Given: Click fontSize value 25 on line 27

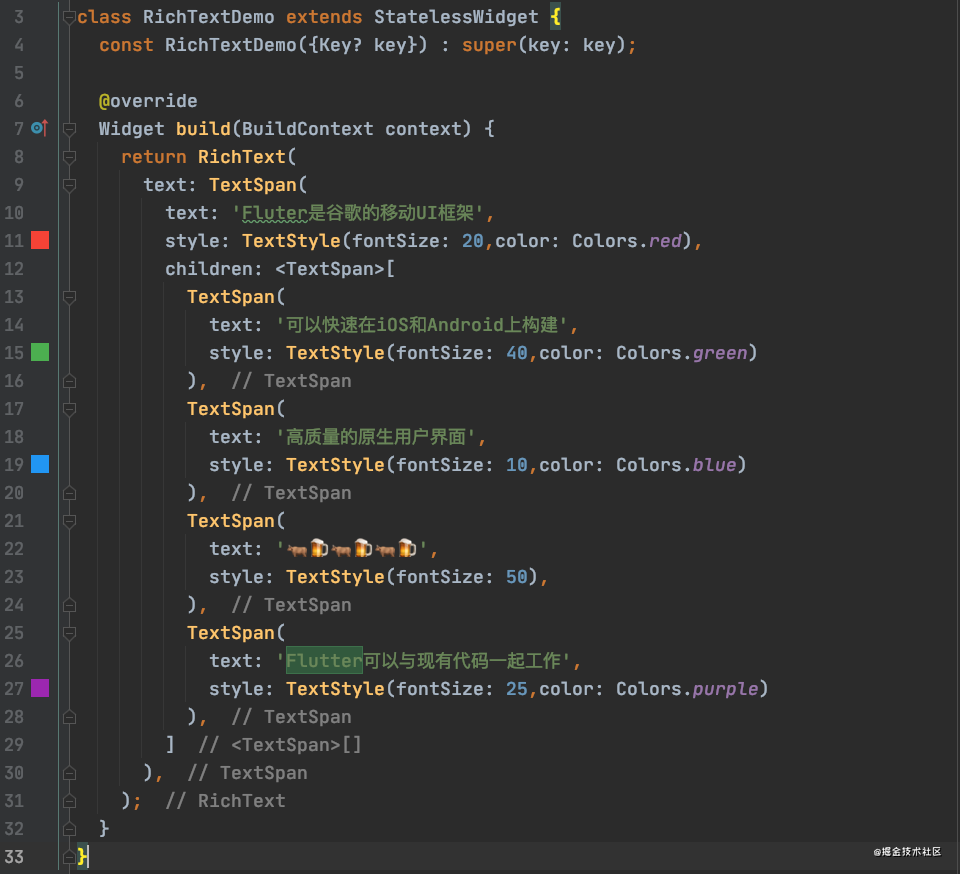Looking at the screenshot, I should pos(517,689).
